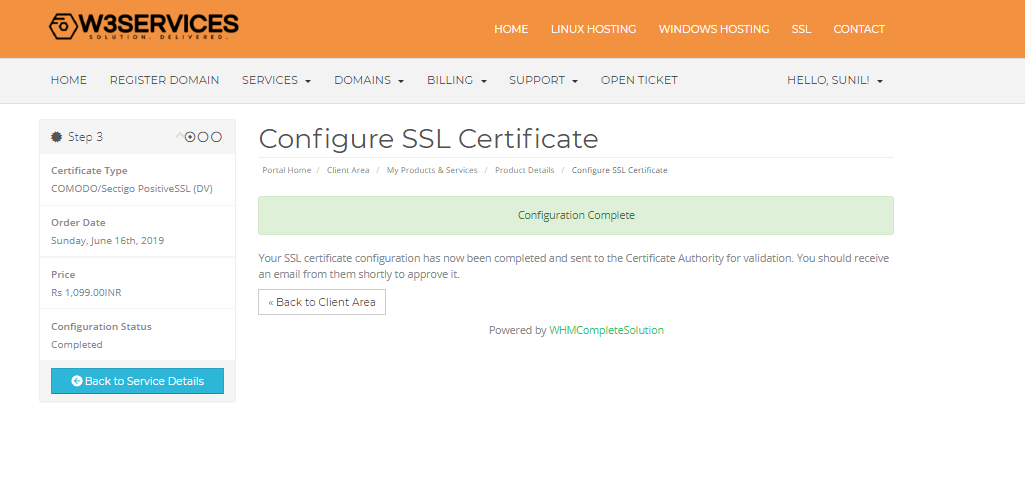Click the Configure SSL Certificate breadcrumb text
Screen dimensions: 1025x480
pyautogui.click(x=619, y=170)
